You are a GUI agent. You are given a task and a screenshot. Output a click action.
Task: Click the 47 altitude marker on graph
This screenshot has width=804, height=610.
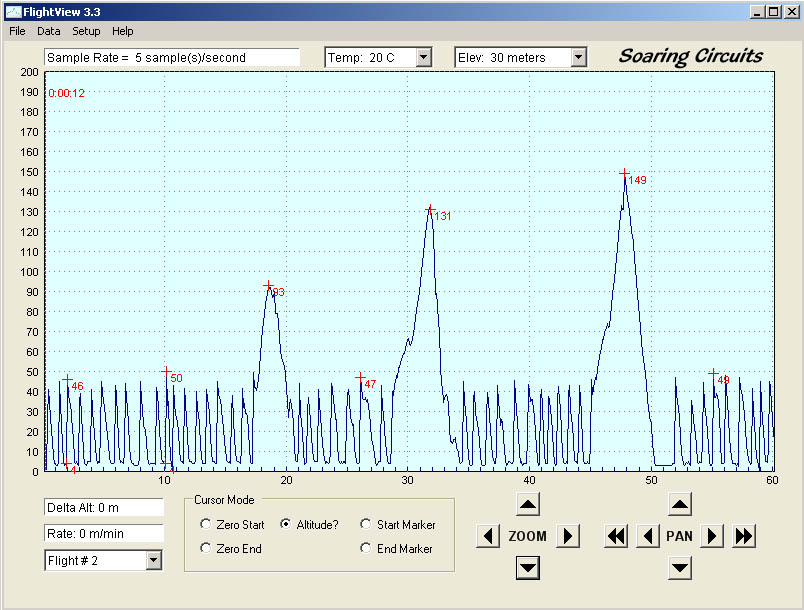[x=360, y=378]
